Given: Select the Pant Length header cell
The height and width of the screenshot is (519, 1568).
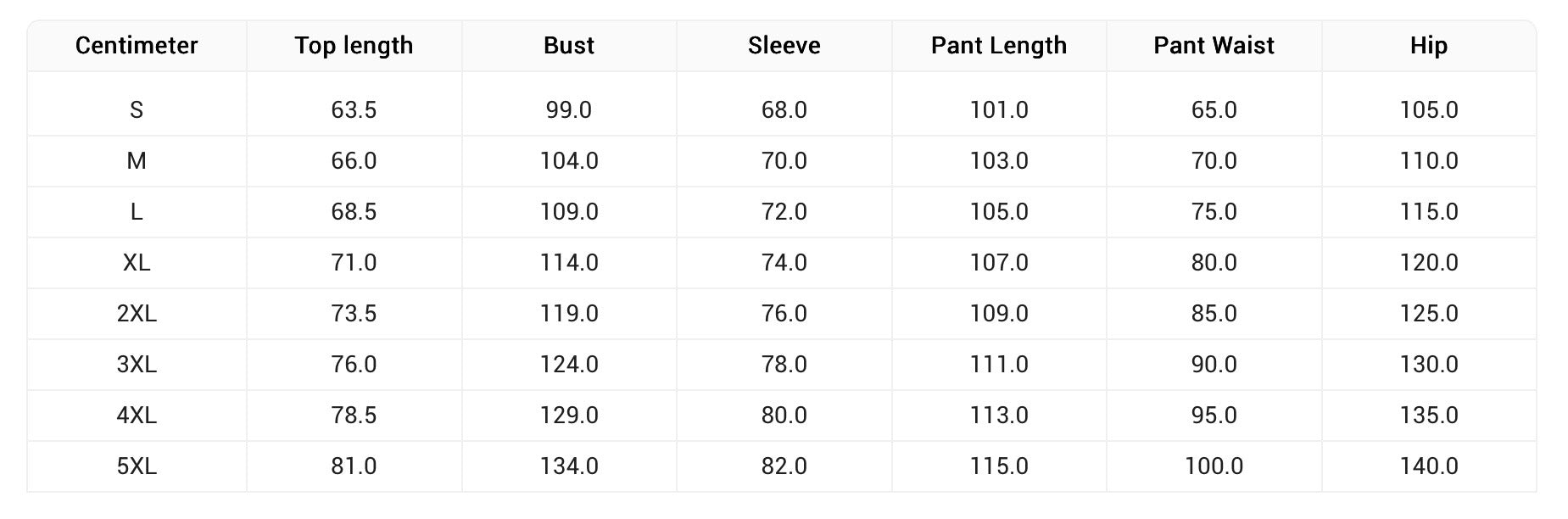Looking at the screenshot, I should point(999,46).
